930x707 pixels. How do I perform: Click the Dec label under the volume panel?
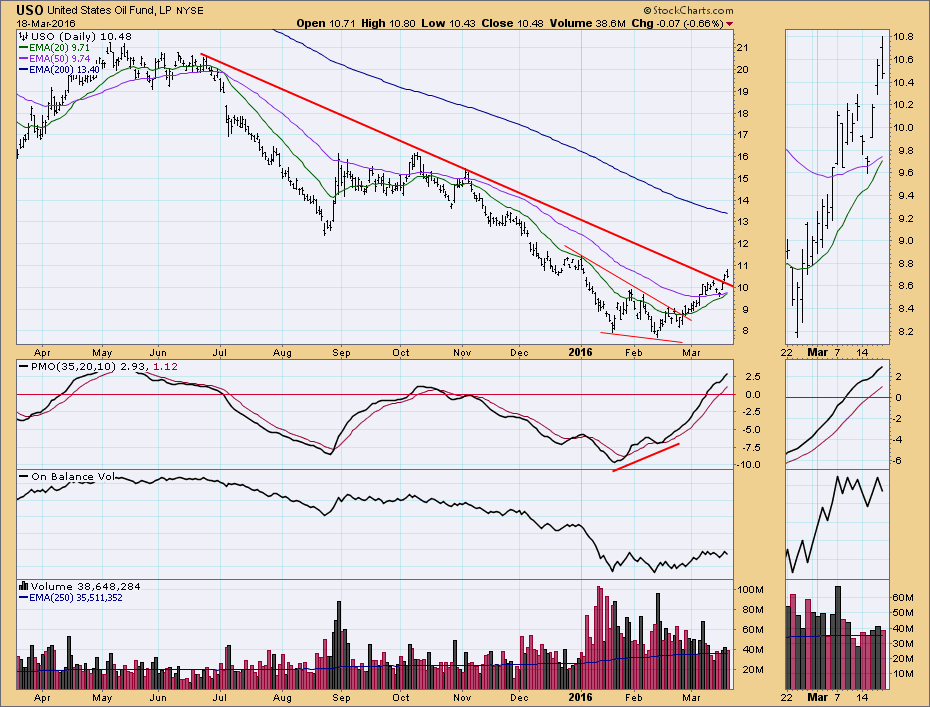pyautogui.click(x=519, y=698)
